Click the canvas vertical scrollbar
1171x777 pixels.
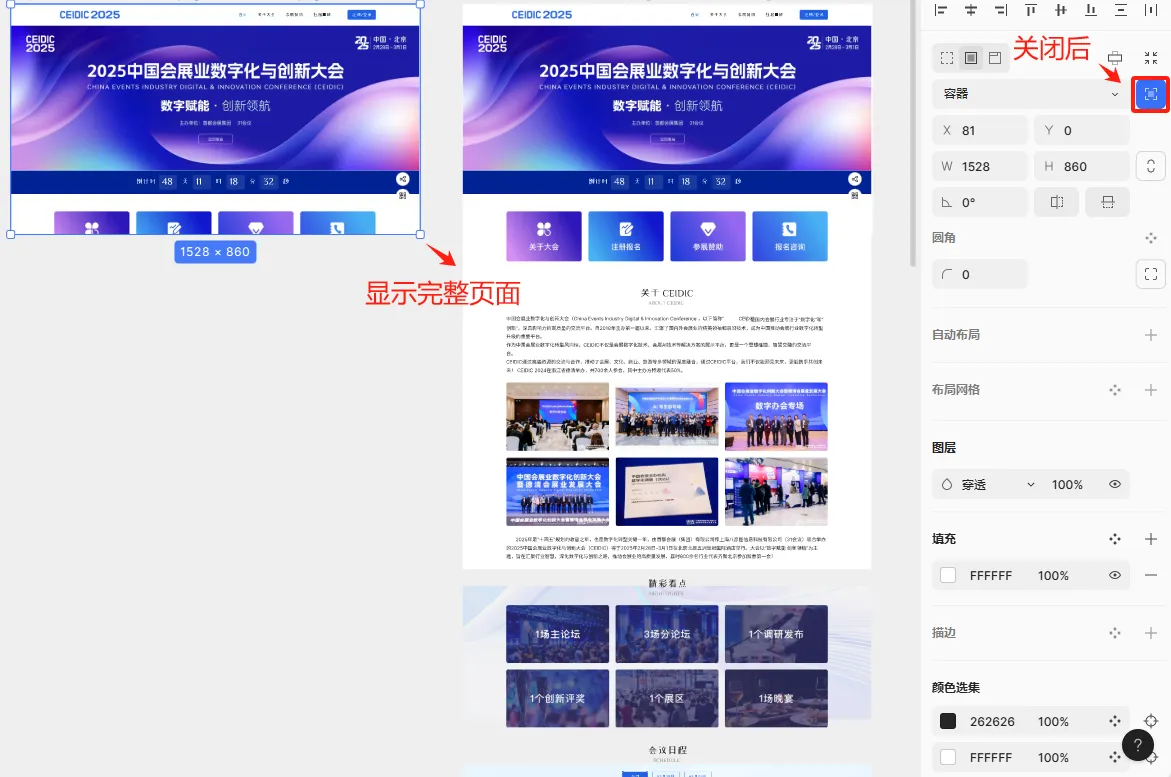pos(913,133)
